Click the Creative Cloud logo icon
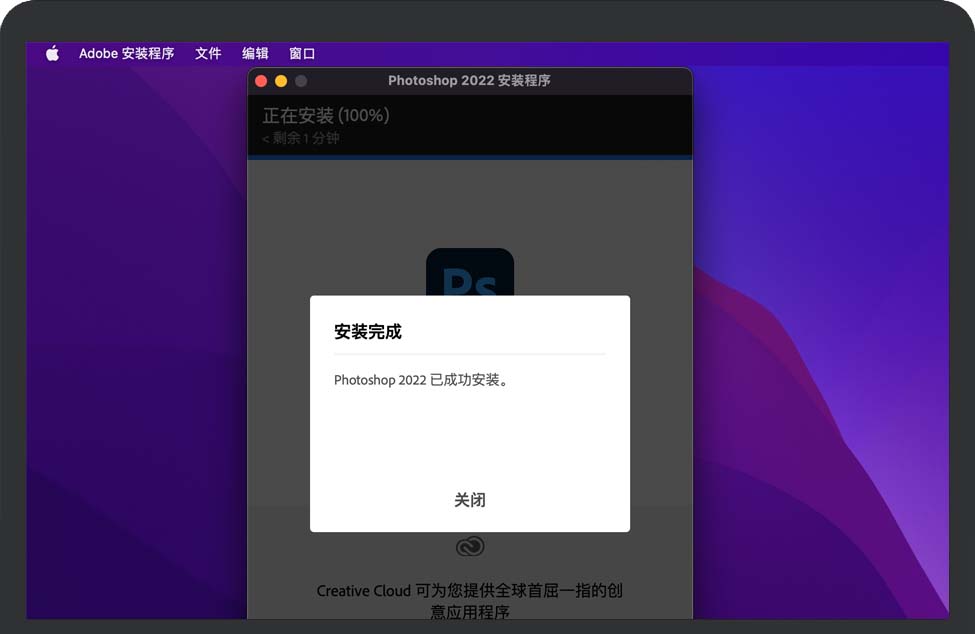 pyautogui.click(x=470, y=546)
